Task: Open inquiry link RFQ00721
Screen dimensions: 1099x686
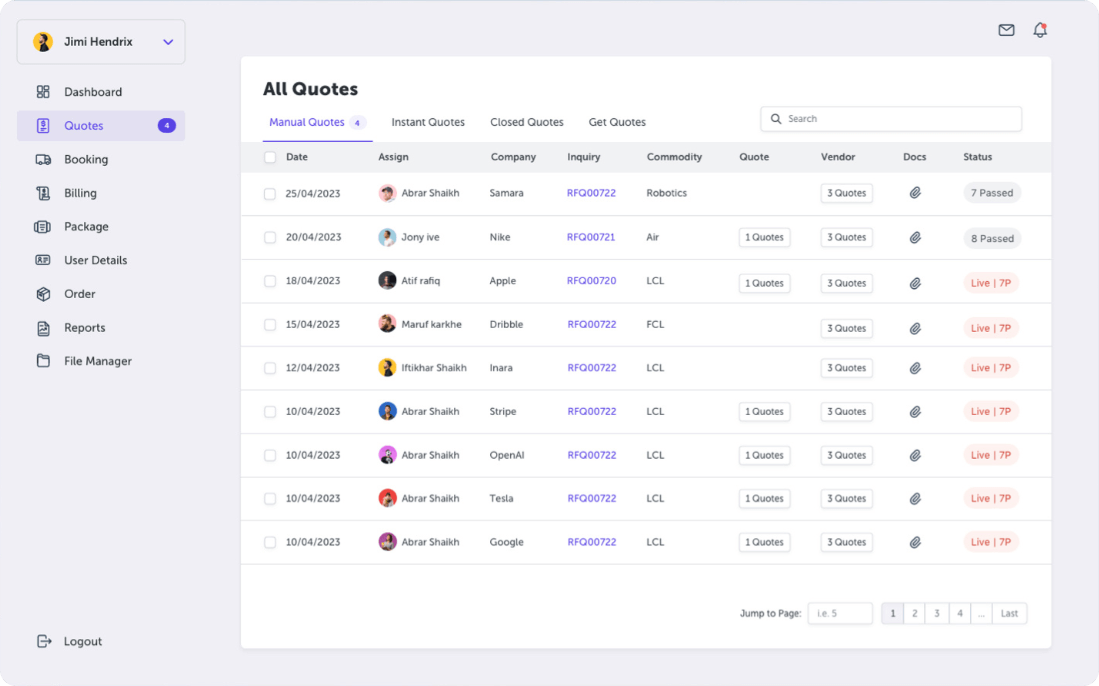Action: pos(591,237)
